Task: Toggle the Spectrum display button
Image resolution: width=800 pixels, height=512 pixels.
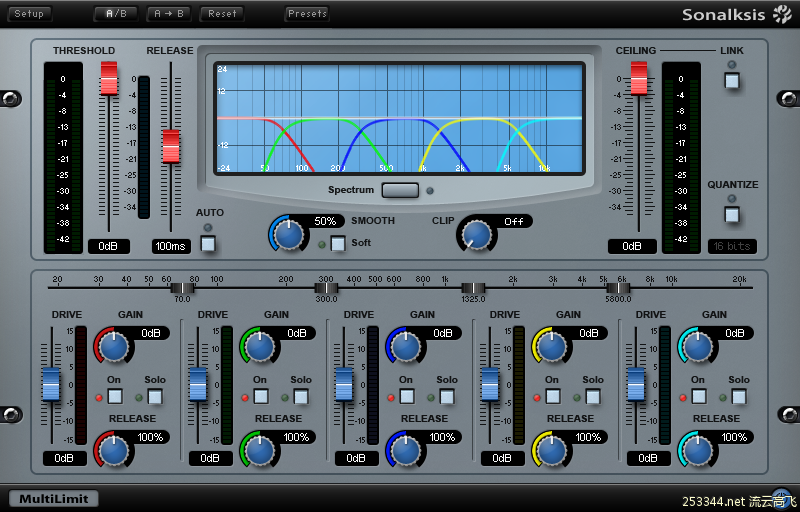Action: click(x=400, y=190)
